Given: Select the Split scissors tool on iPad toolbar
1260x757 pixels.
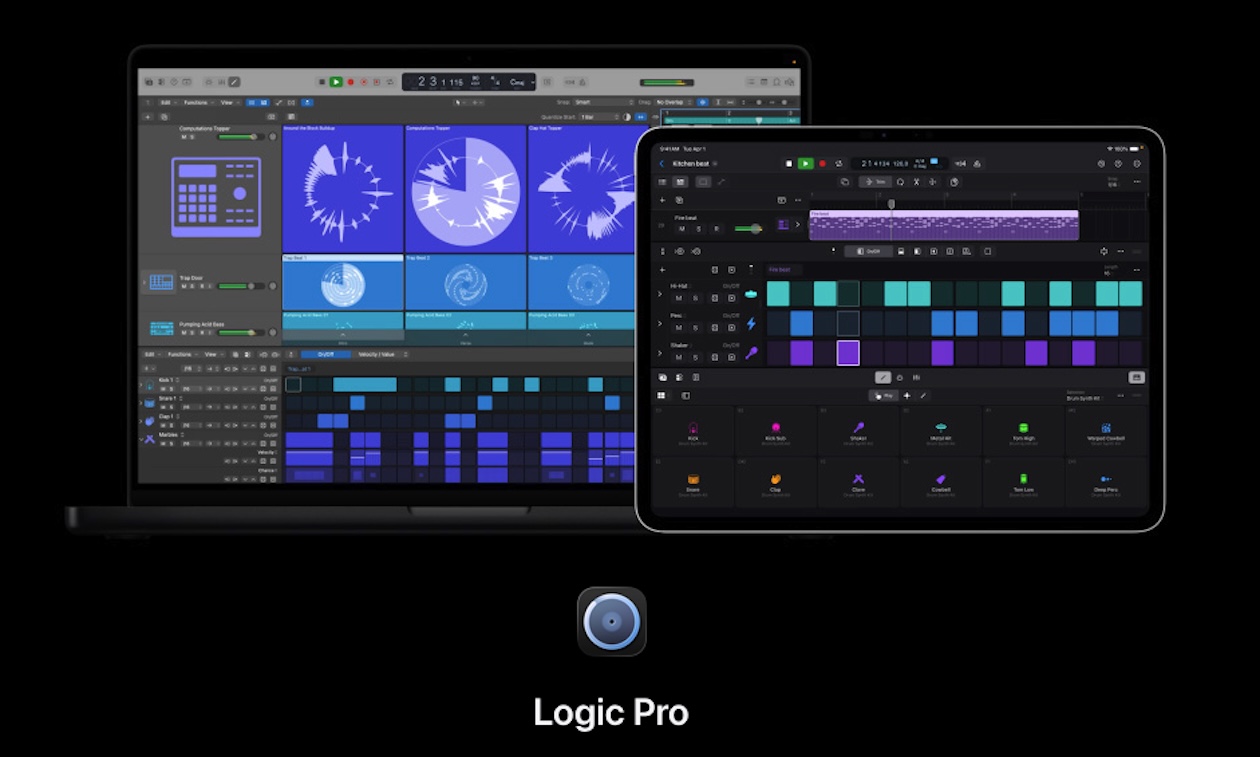Looking at the screenshot, I should point(916,182).
